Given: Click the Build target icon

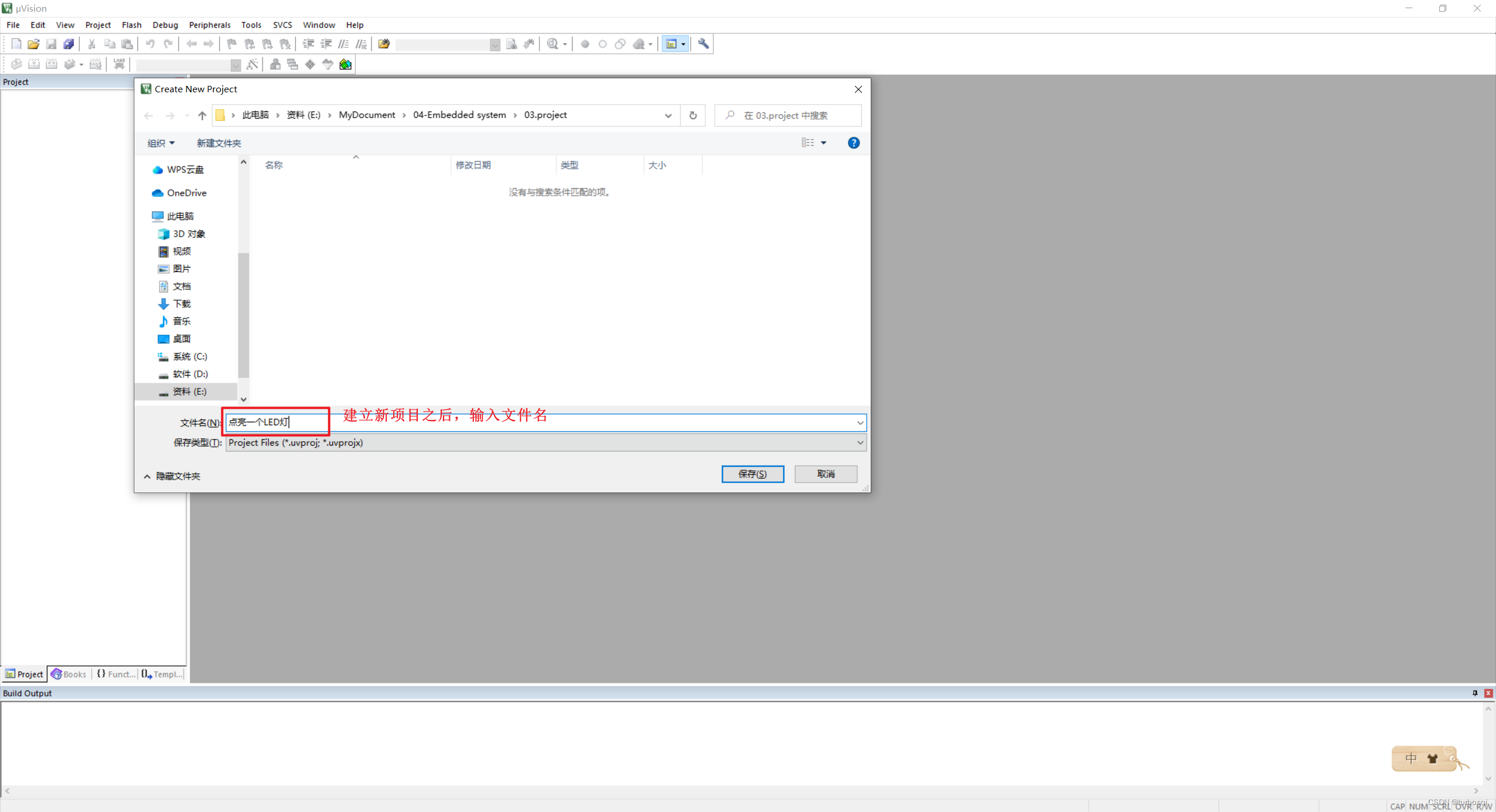Looking at the screenshot, I should [34, 64].
